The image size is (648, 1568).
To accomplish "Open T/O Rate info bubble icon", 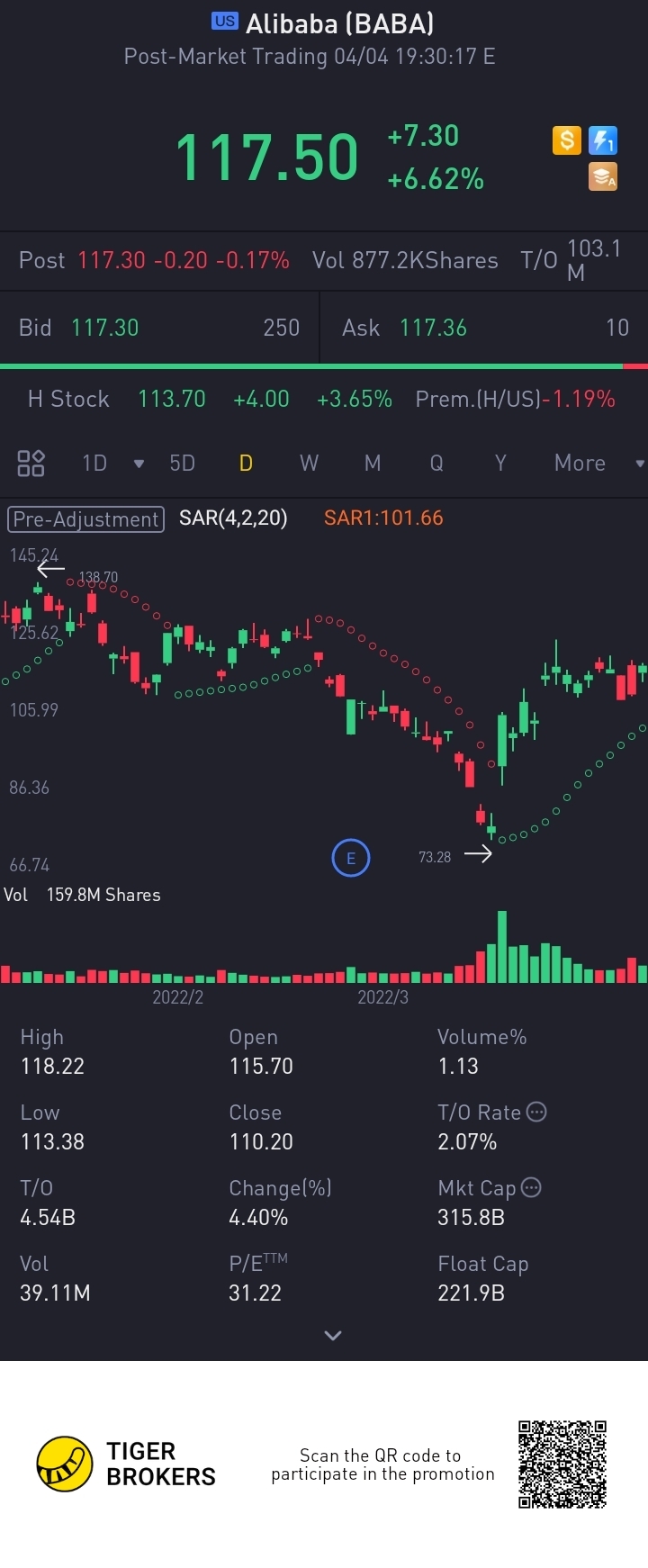I will point(536,1112).
